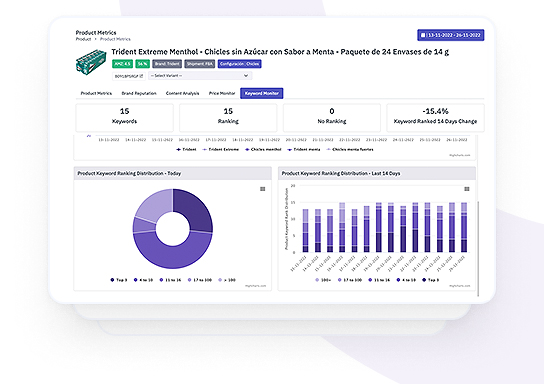Toggle 11 to 16 in bar chart legend

click(379, 280)
